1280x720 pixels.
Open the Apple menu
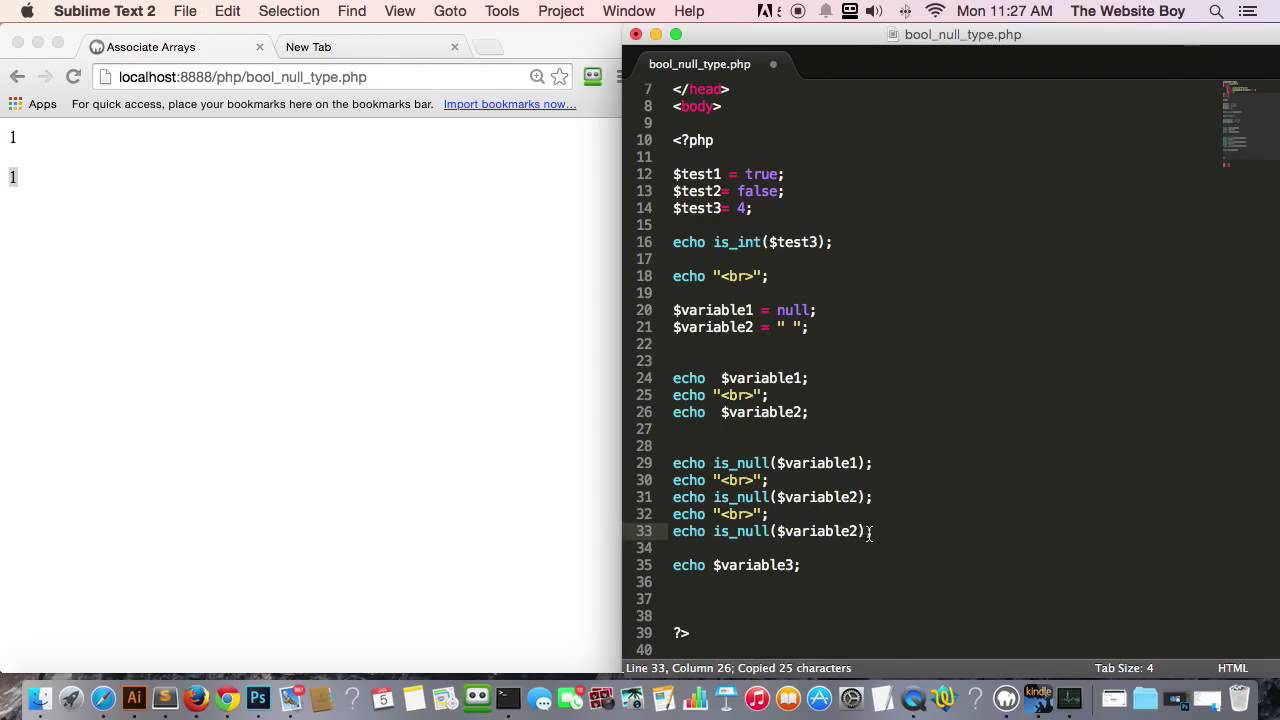click(27, 11)
